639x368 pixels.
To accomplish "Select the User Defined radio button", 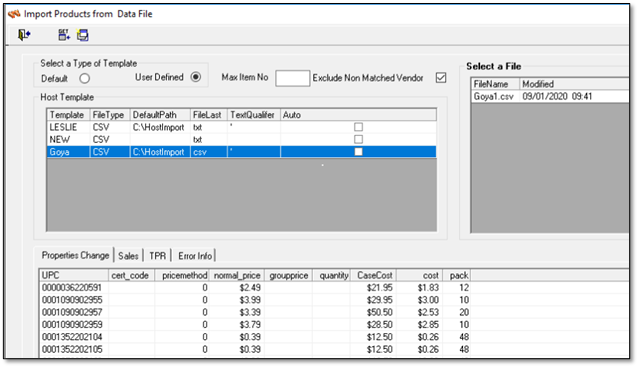I will click(x=196, y=77).
